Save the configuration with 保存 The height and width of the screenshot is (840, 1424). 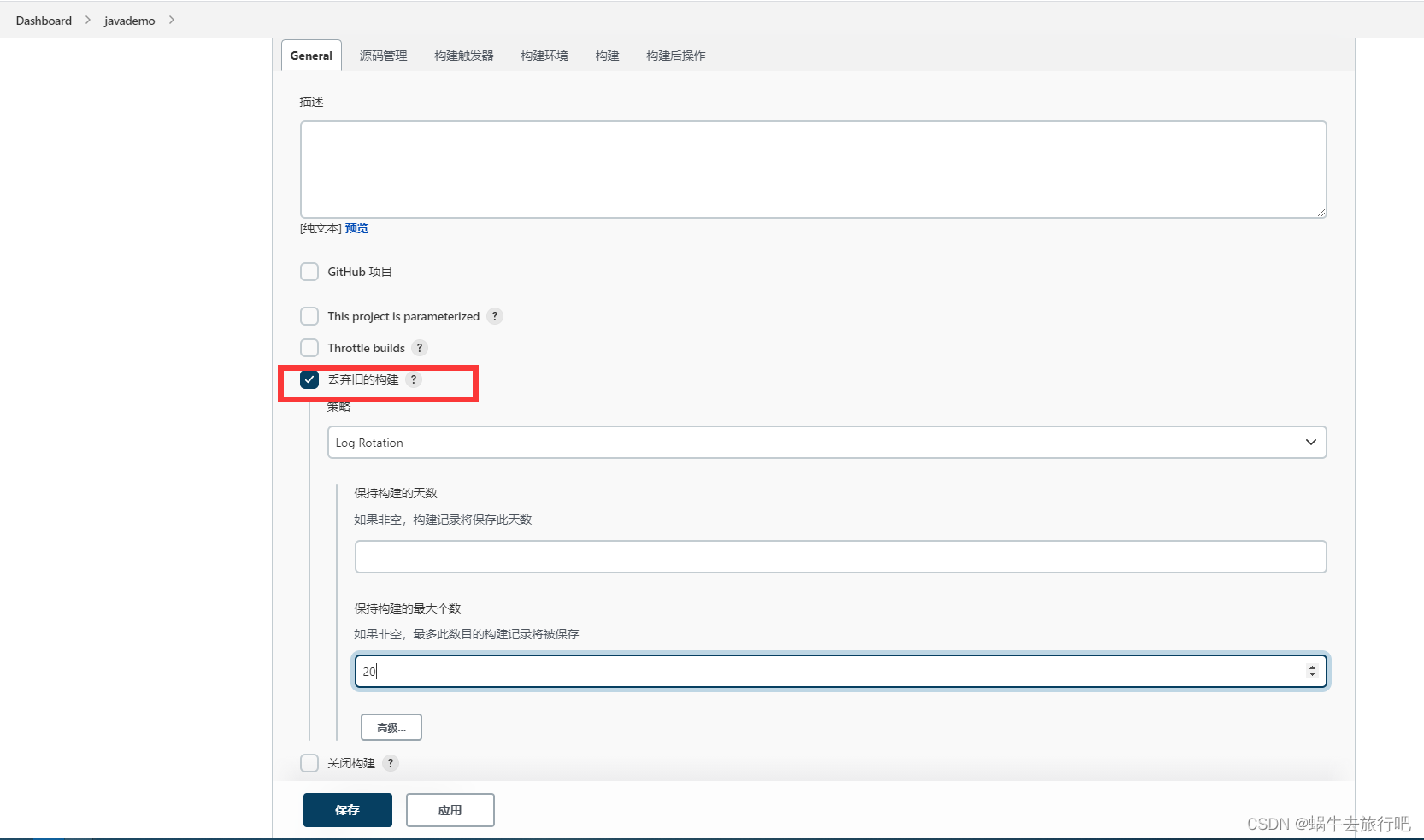point(348,810)
